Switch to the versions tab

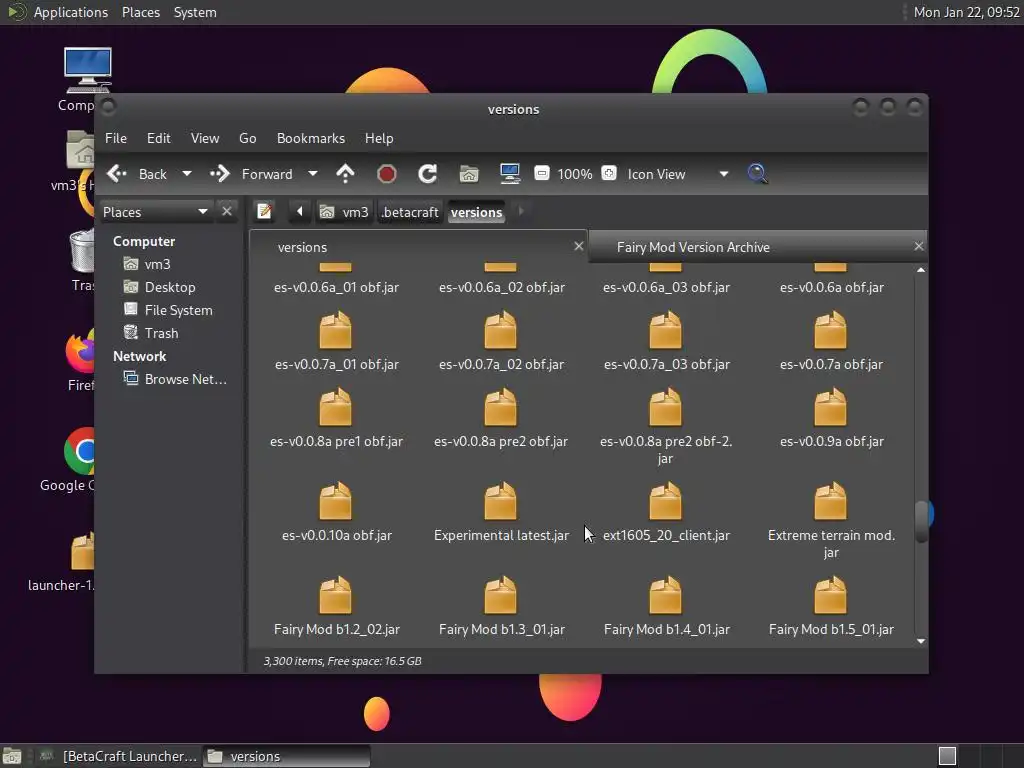click(x=418, y=247)
